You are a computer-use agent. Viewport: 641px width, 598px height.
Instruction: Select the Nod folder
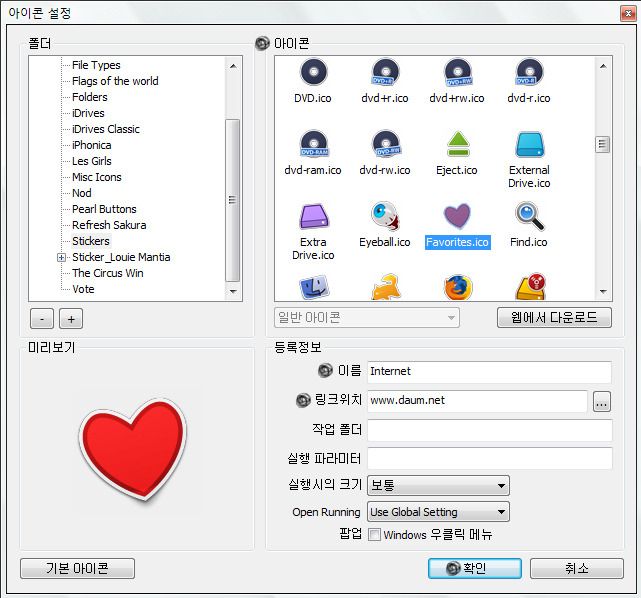(82, 193)
